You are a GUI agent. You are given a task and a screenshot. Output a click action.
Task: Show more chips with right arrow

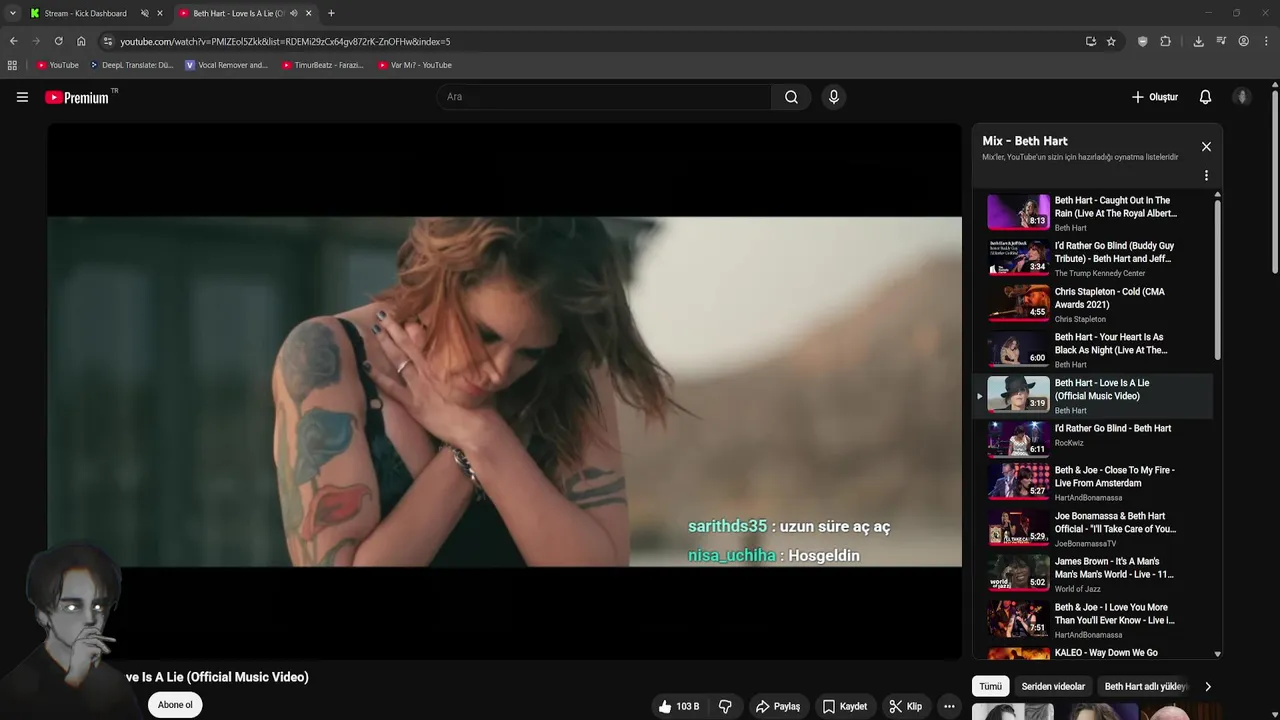click(x=1208, y=687)
